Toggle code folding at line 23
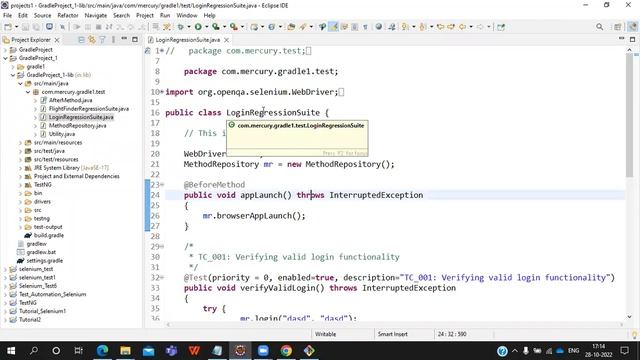This screenshot has height=360, width=640. [x=162, y=185]
